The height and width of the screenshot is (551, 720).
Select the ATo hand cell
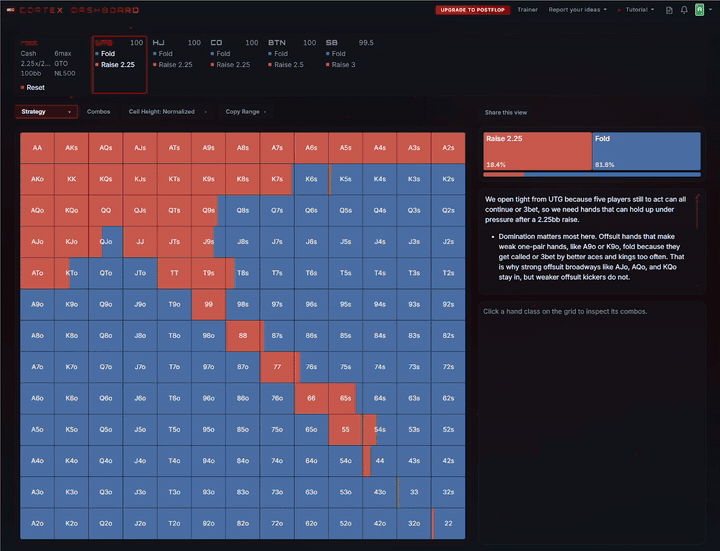tap(37, 273)
